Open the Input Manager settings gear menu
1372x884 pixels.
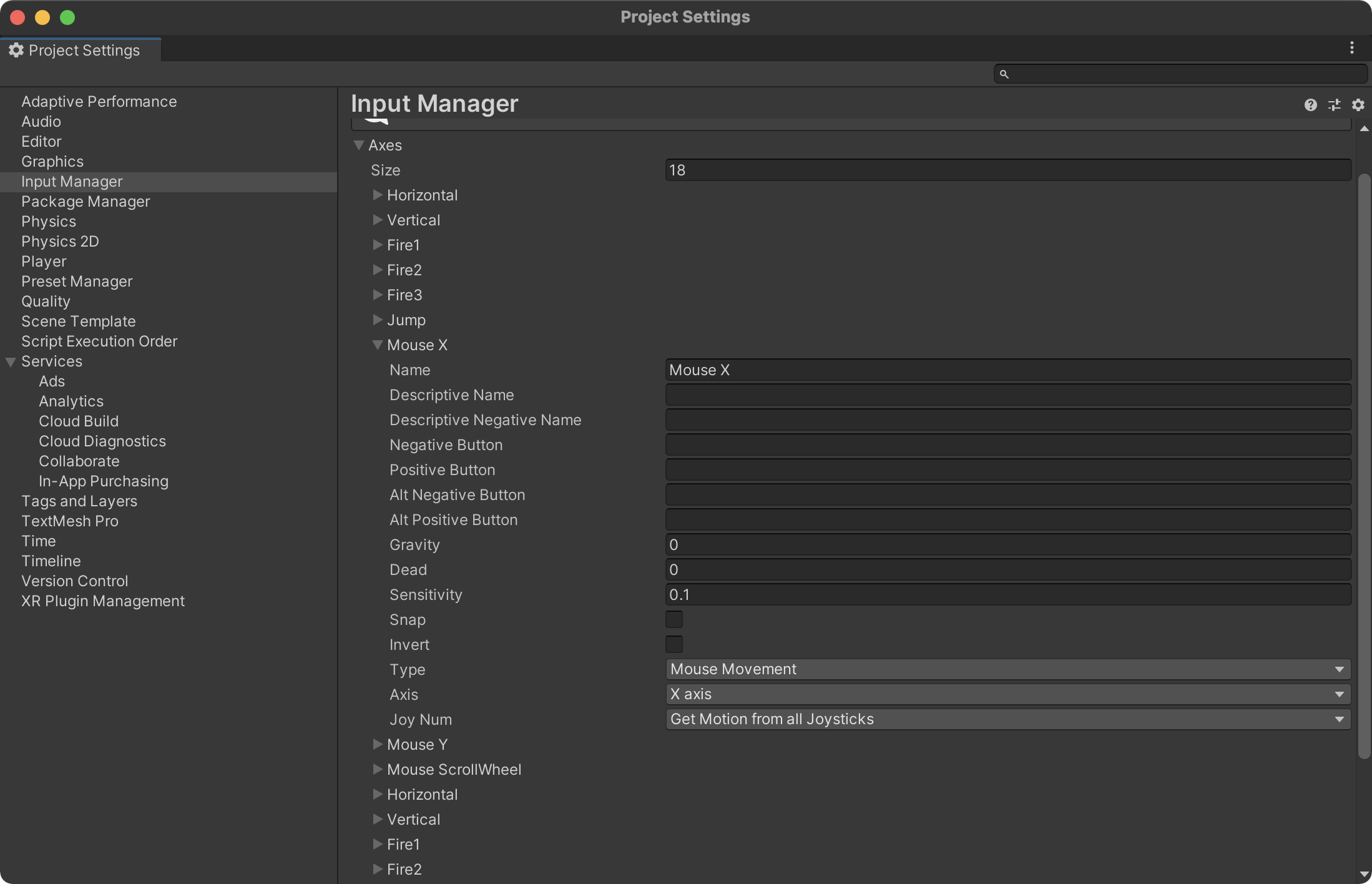click(1358, 105)
